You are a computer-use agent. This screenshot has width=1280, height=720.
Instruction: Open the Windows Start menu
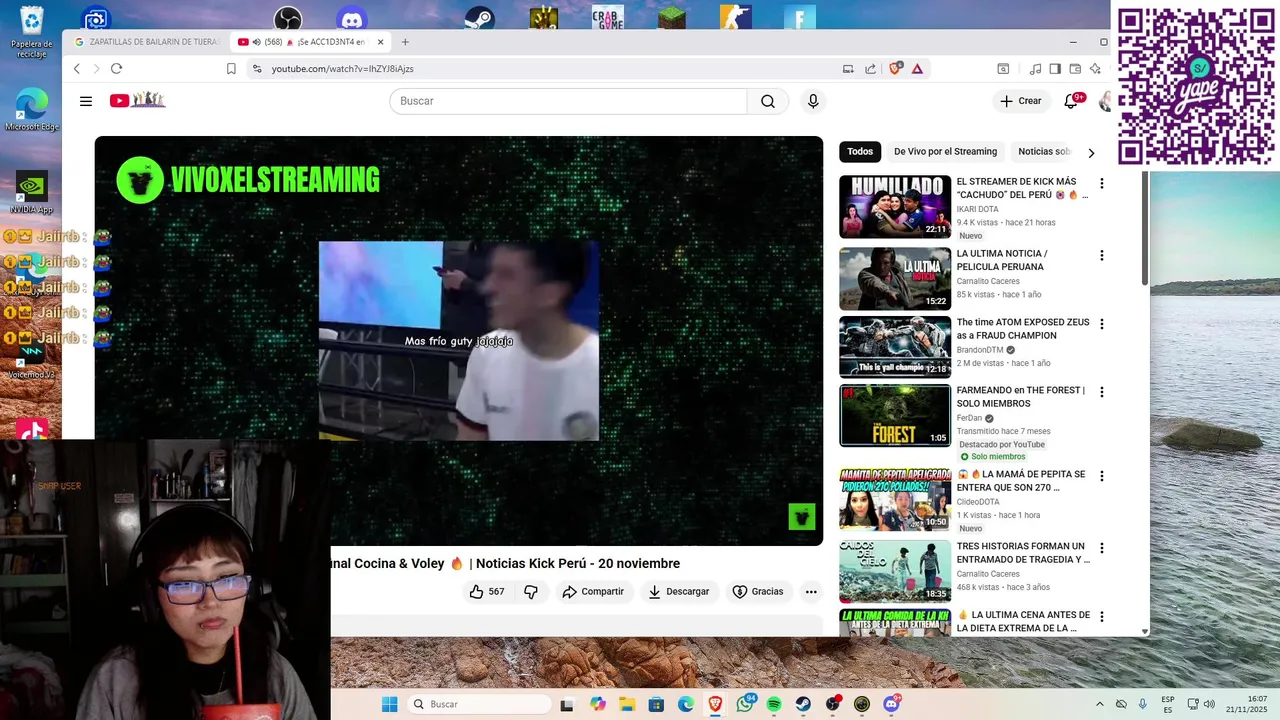(389, 704)
